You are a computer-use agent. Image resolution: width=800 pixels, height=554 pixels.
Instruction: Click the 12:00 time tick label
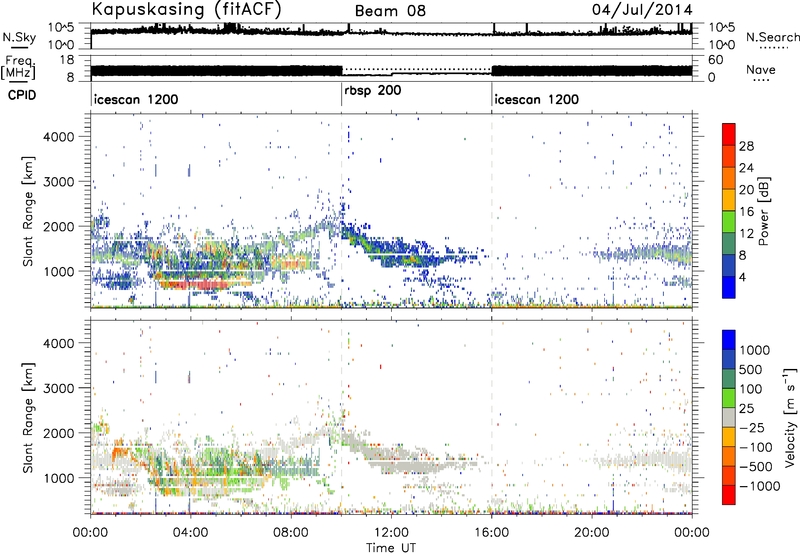coord(391,533)
